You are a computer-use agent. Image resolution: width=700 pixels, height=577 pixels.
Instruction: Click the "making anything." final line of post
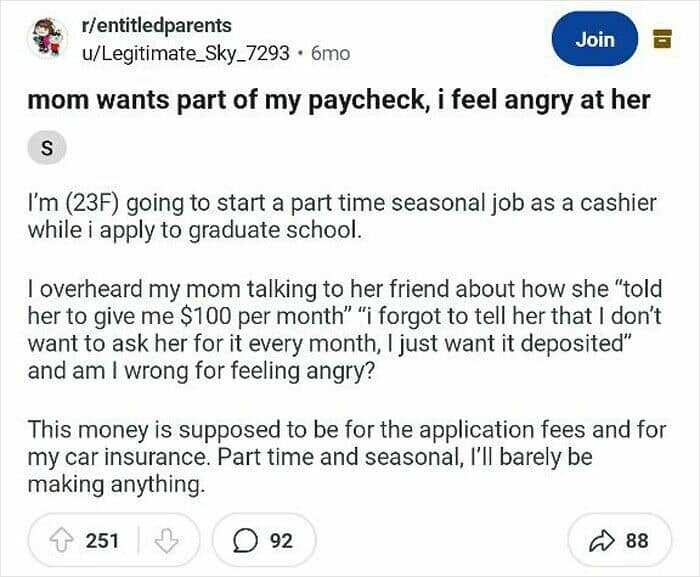click(115, 484)
